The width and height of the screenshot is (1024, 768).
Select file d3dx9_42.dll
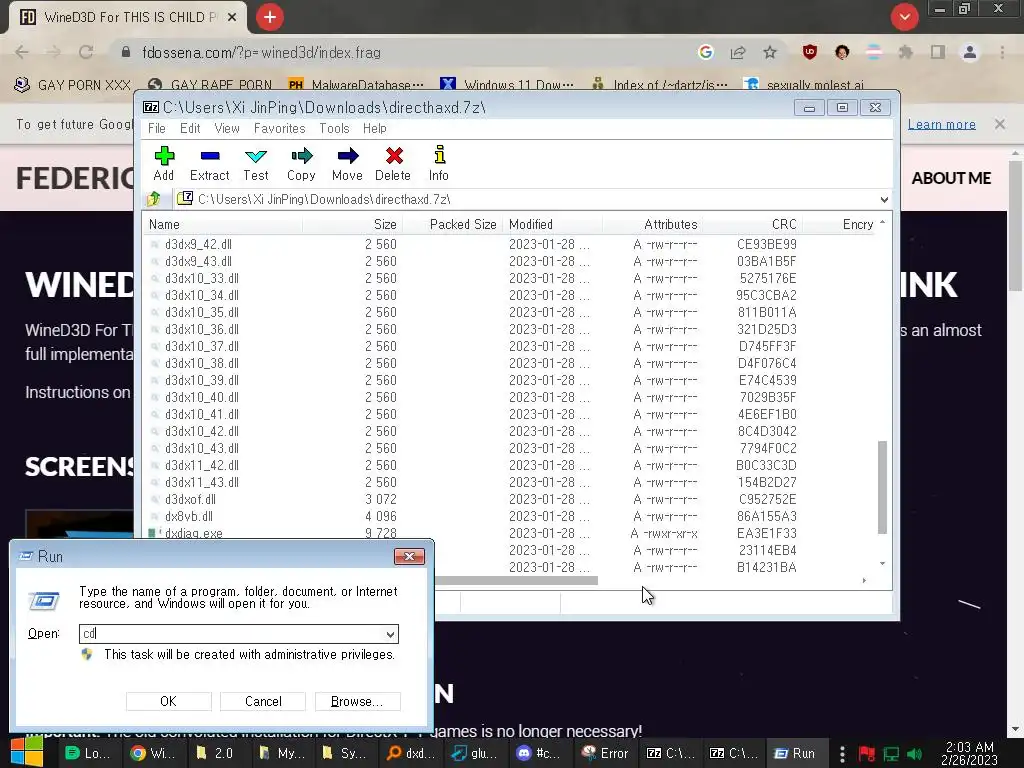point(198,244)
